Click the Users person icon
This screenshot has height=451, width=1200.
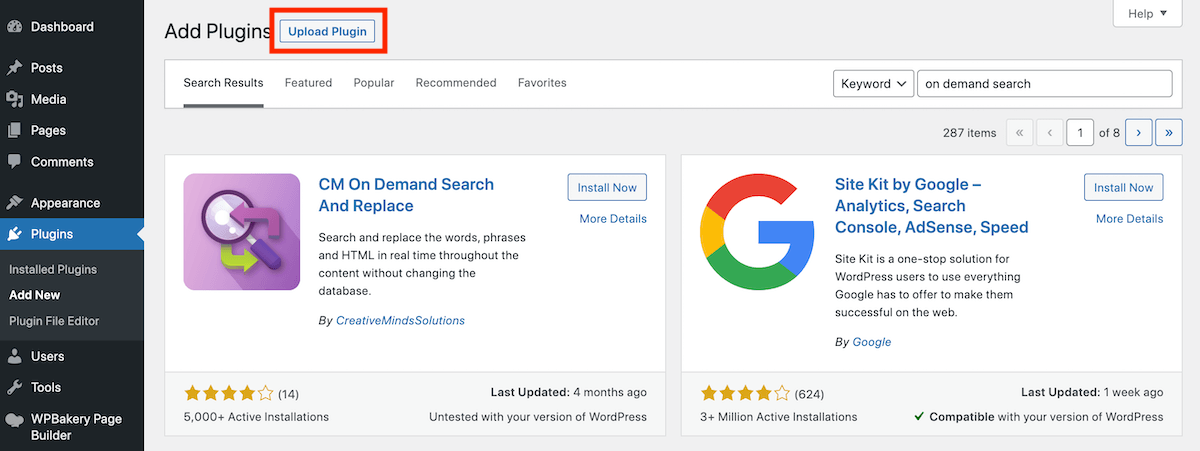pos(14,356)
